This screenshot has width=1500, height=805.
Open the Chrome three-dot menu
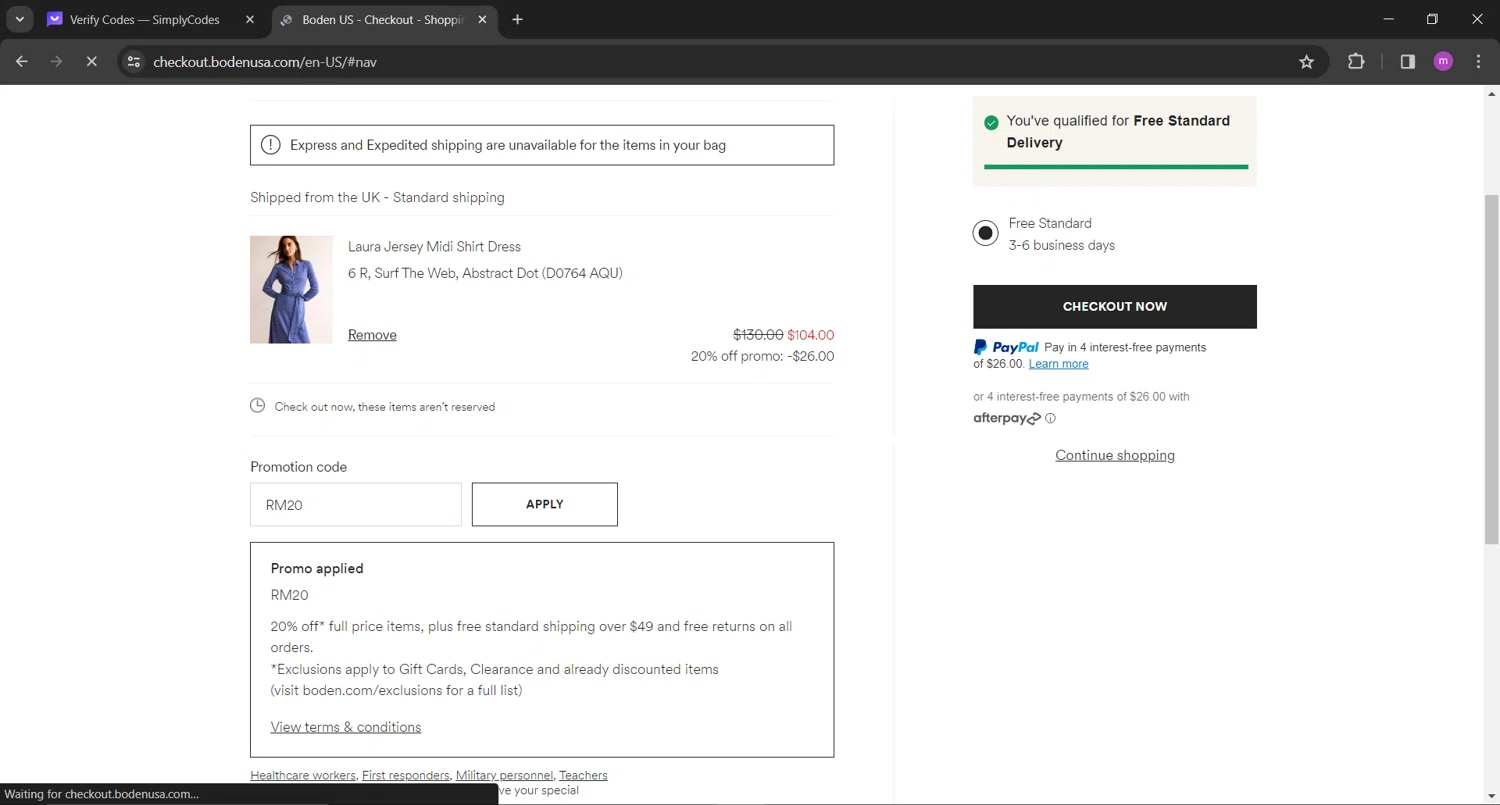point(1478,62)
